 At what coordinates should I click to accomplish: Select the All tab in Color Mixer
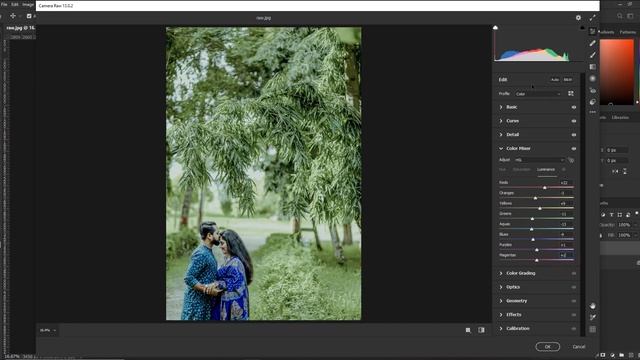click(x=564, y=169)
